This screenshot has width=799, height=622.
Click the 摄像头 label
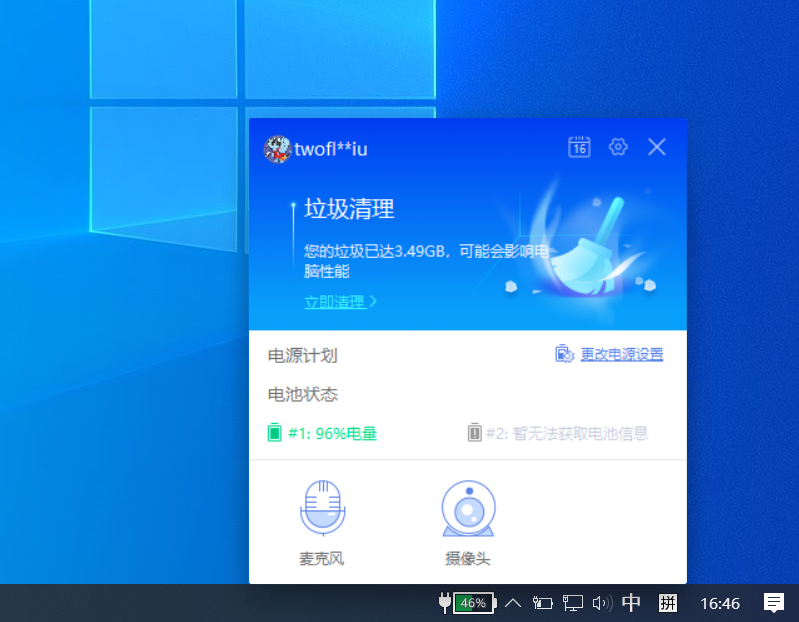point(467,559)
